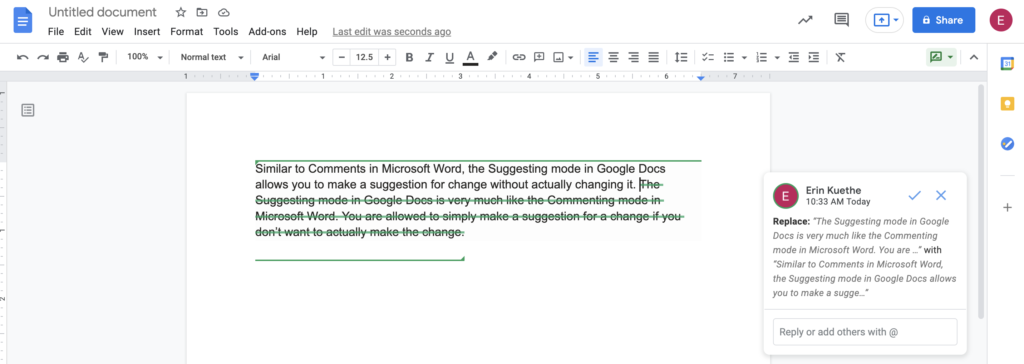
Task: Open the zoom level dropdown
Action: tap(144, 58)
